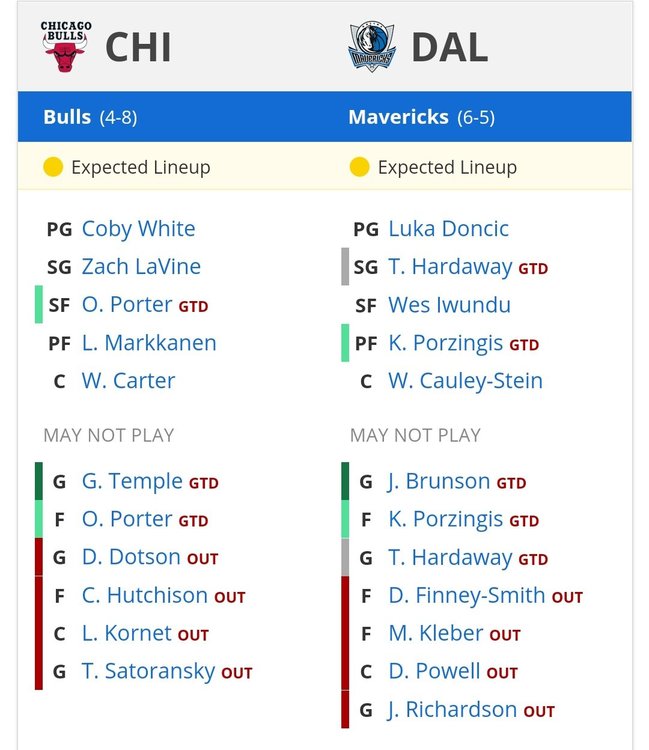The height and width of the screenshot is (750, 649).
Task: Click G. Temple in May Not Play
Action: tap(132, 482)
